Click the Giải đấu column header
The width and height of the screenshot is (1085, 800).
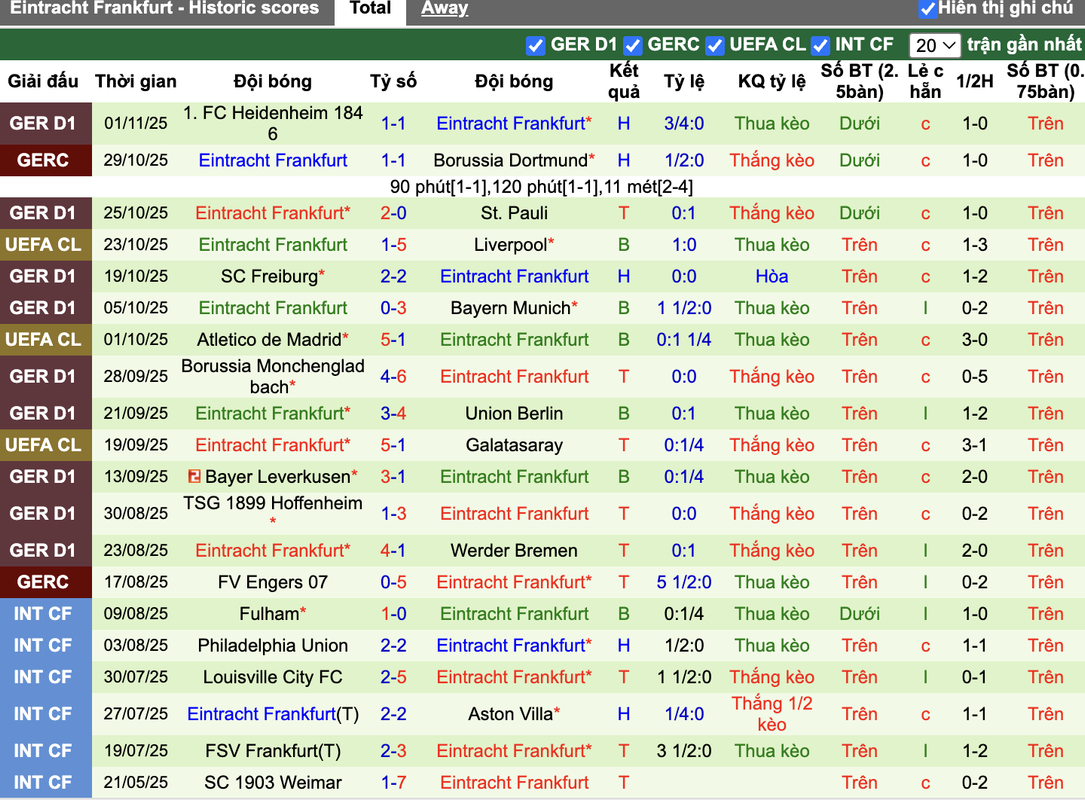[43, 82]
